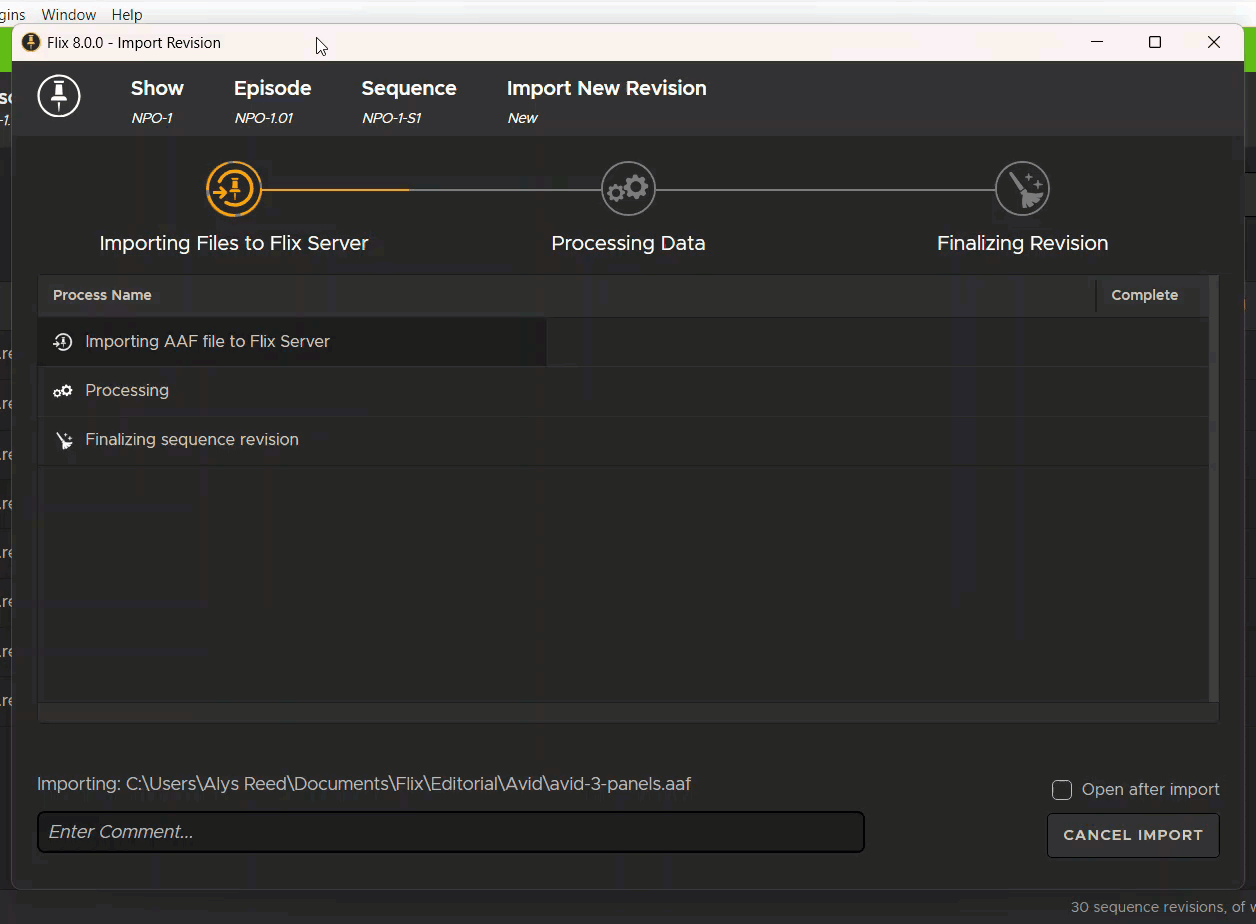Viewport: 1256px width, 924px height.
Task: Click the Processing Data gears icon
Action: tap(628, 189)
